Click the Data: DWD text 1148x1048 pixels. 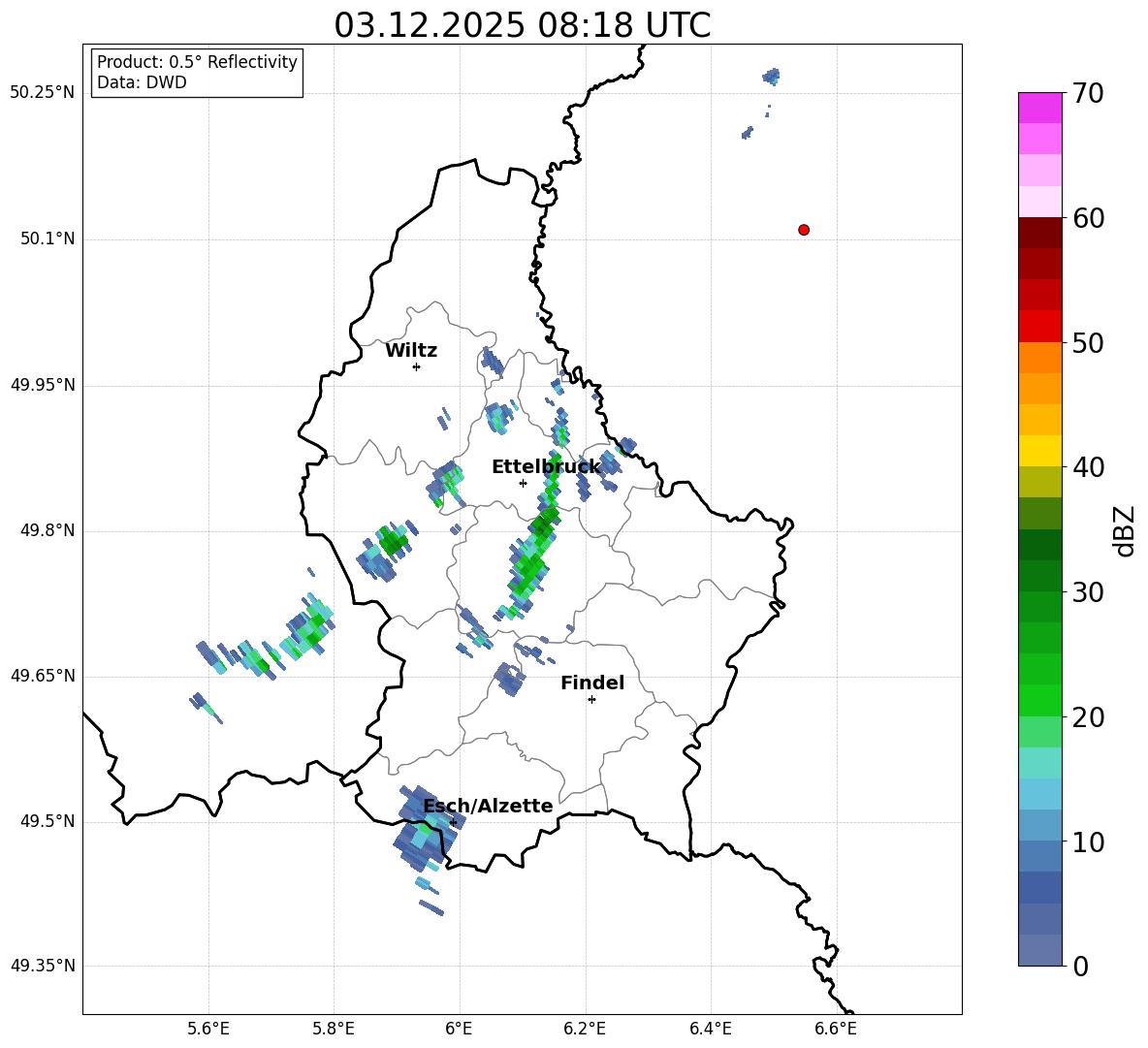[x=142, y=82]
